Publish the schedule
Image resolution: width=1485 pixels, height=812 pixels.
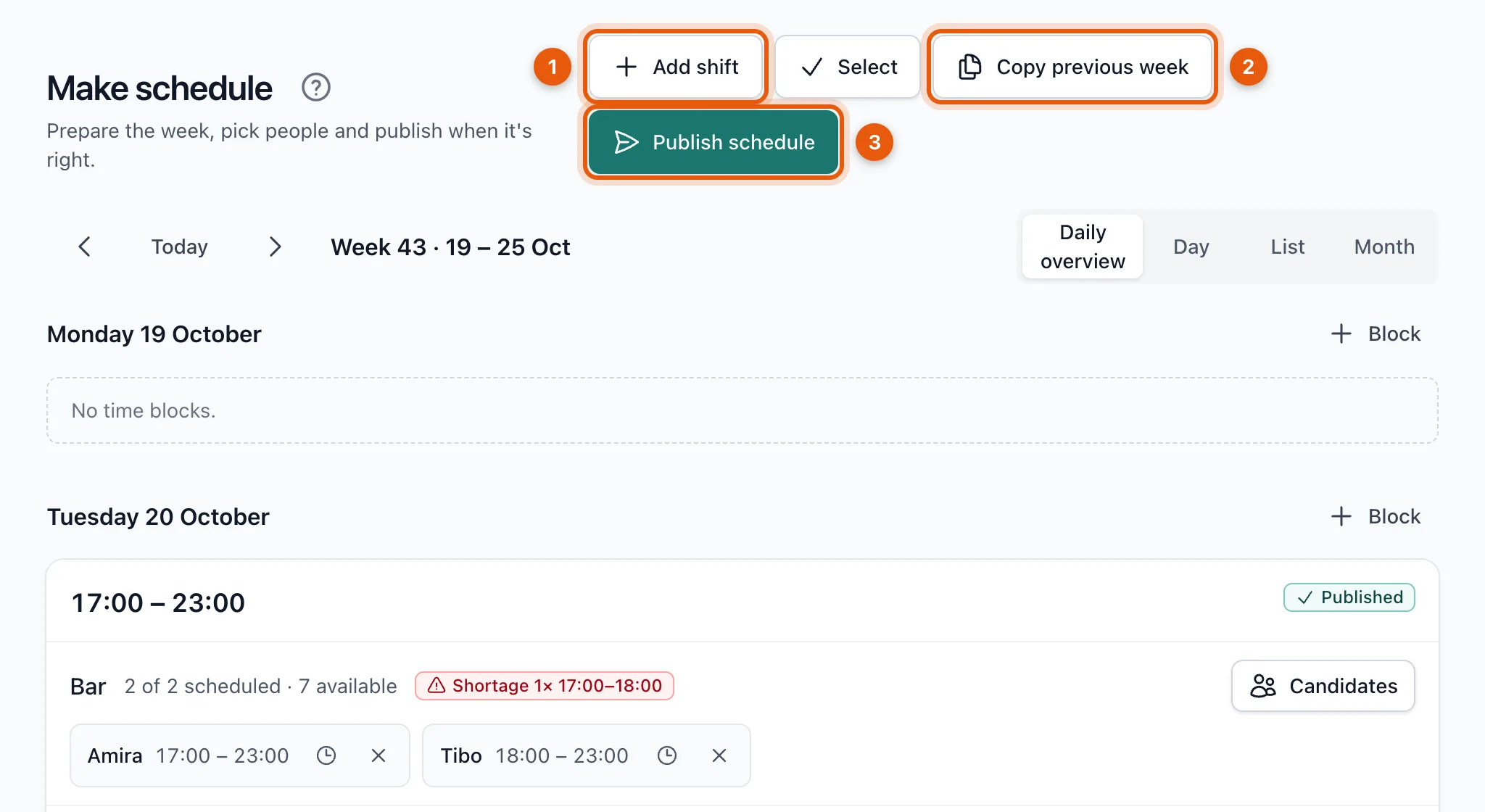coord(713,142)
